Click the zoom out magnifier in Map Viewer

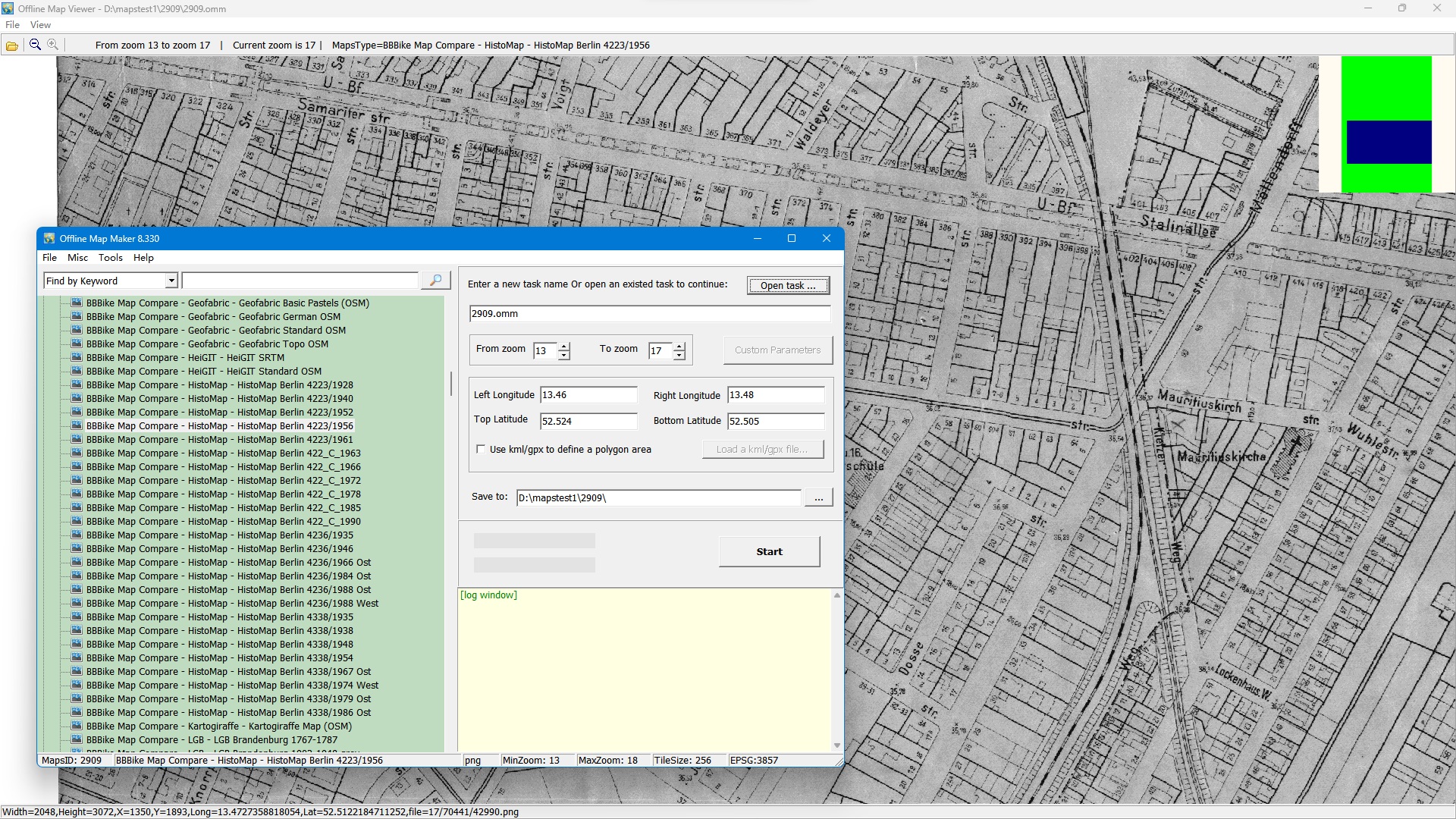[35, 45]
